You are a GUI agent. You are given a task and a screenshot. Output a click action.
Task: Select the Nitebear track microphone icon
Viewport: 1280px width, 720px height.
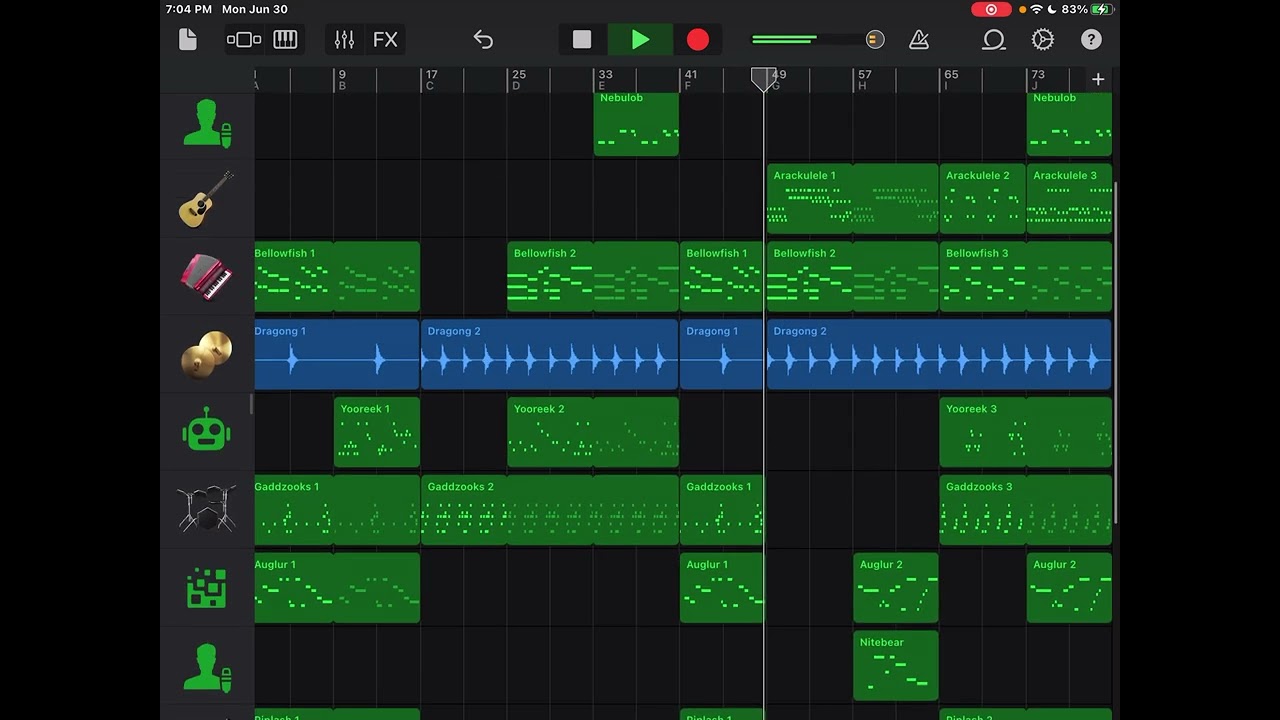[x=207, y=666]
